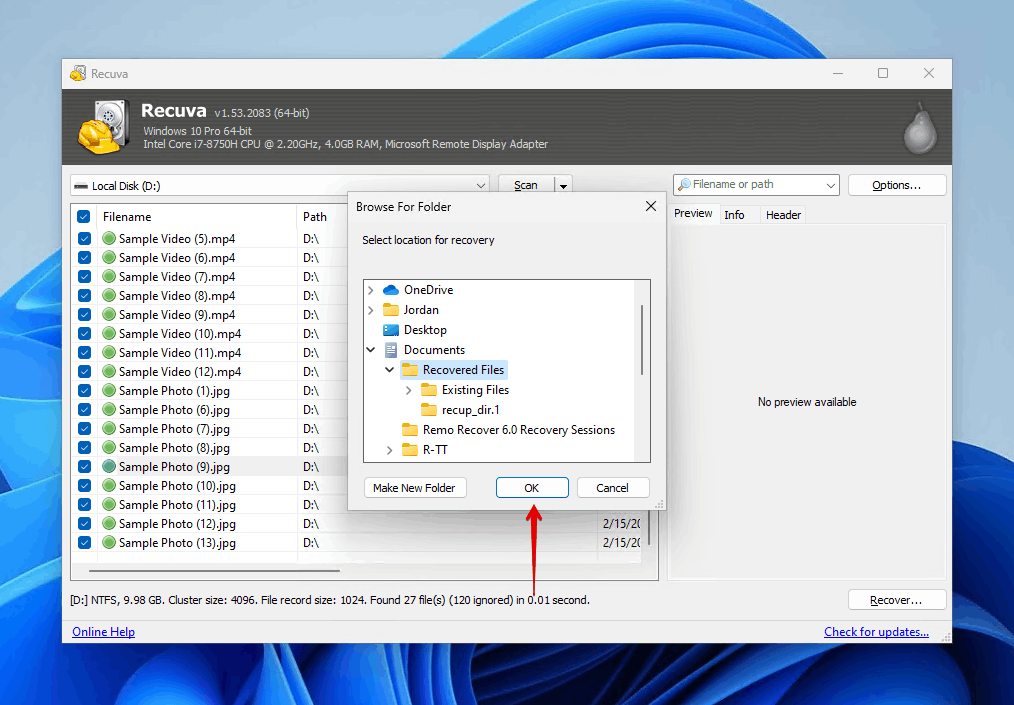Click the green status dot of Sample Photo (13).jpg
This screenshot has height=705, width=1014.
109,543
